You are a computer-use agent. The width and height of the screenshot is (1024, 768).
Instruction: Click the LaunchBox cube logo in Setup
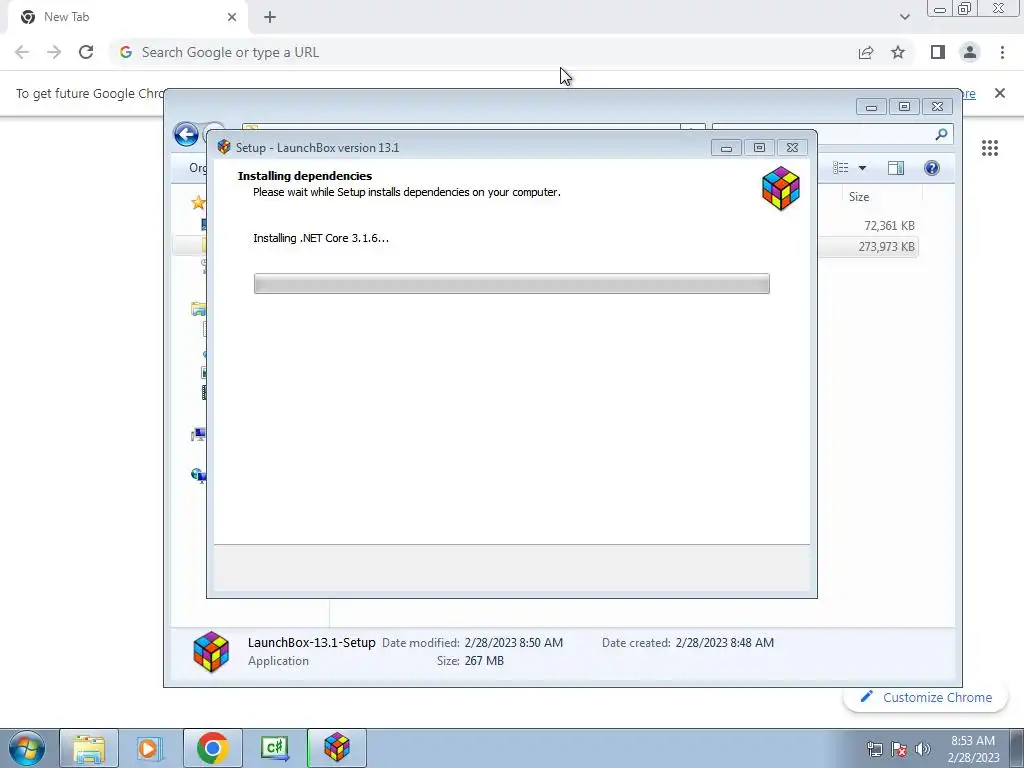coord(781,189)
